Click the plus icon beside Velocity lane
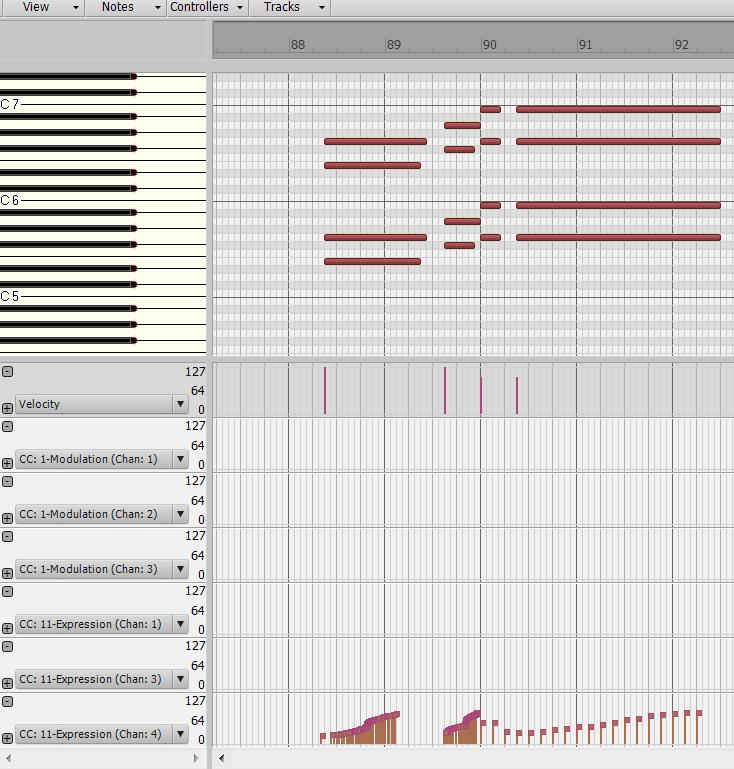 point(7,408)
